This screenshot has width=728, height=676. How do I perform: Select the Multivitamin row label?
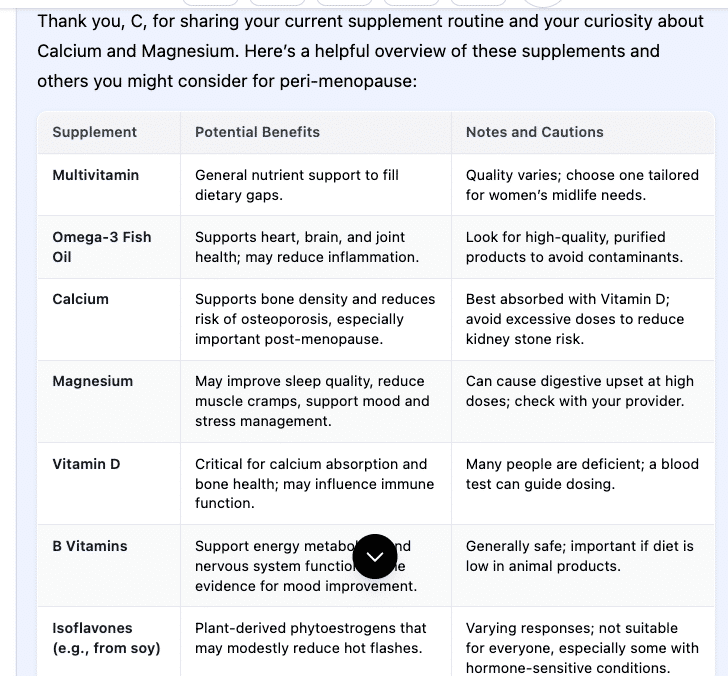(96, 175)
